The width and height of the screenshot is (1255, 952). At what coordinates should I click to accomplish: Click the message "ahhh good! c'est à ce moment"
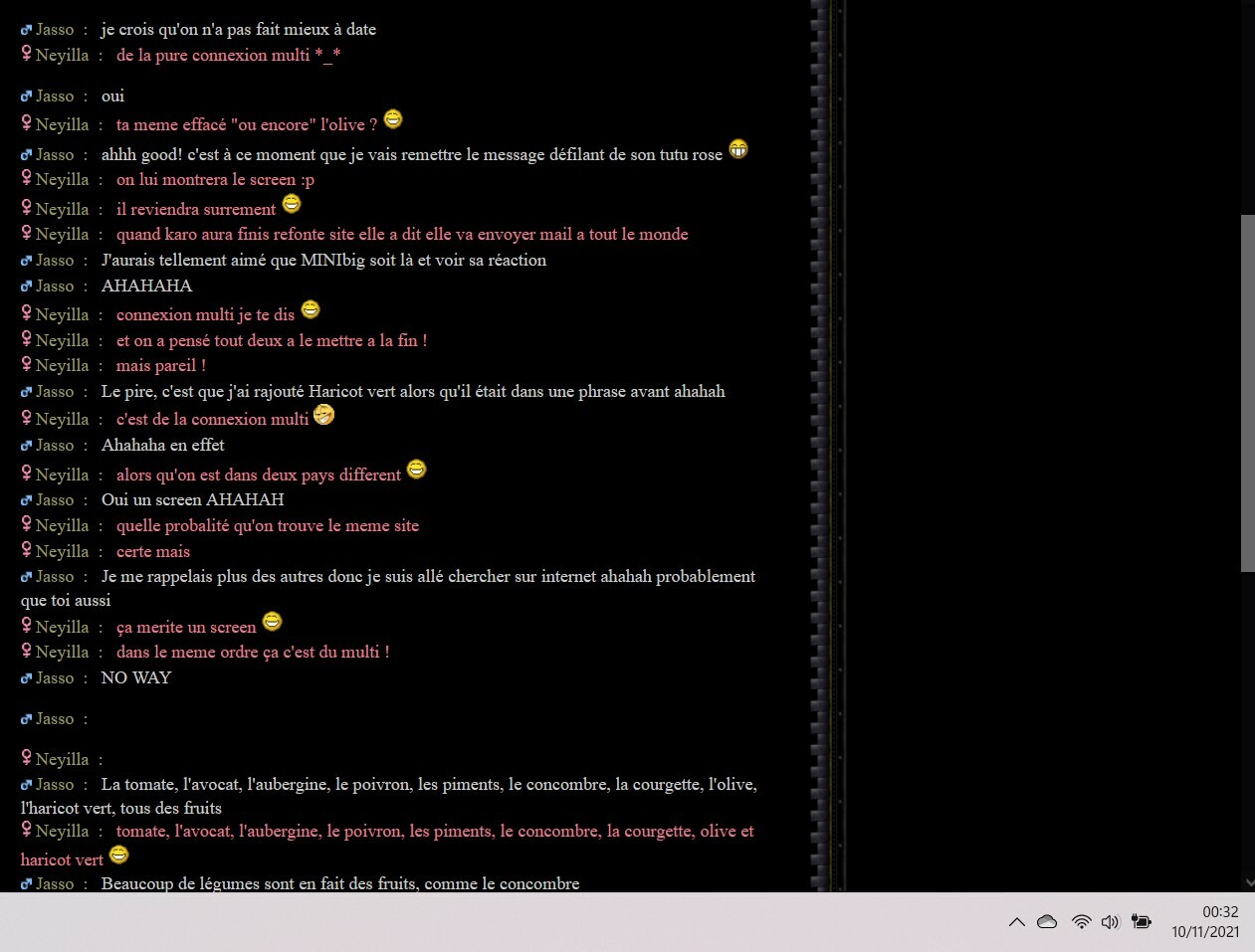412,155
